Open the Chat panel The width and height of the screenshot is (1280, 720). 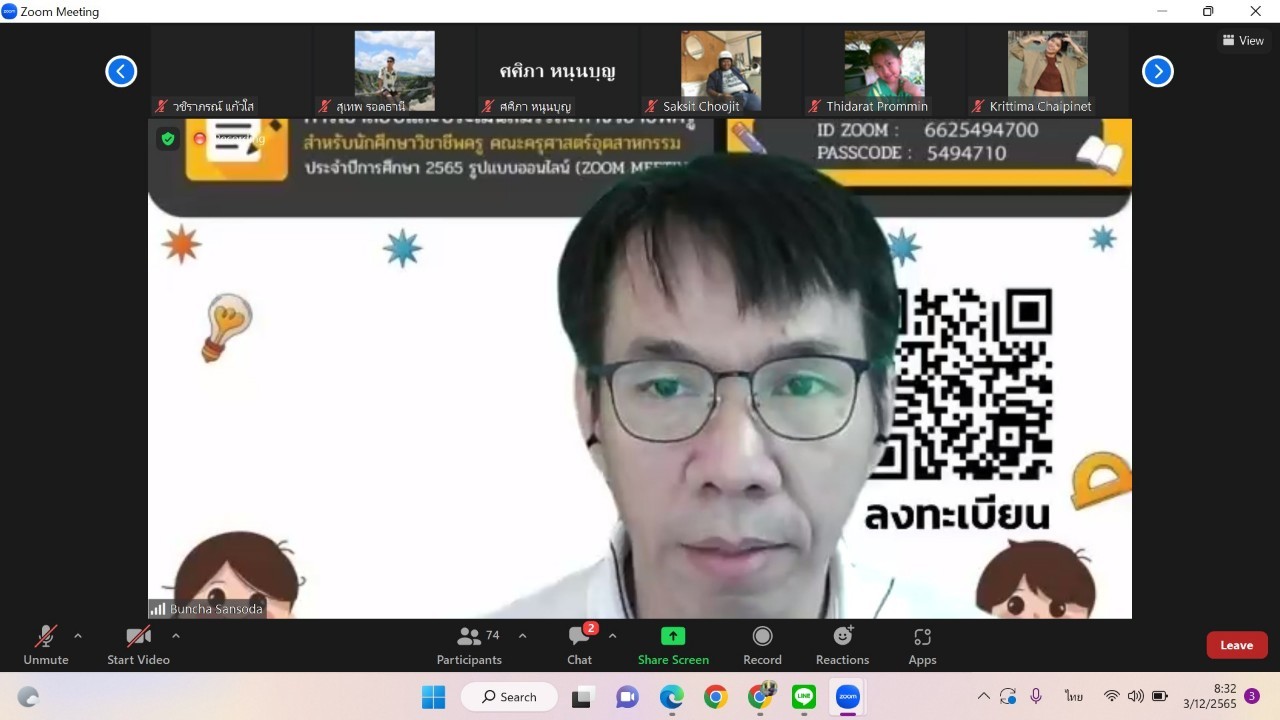(x=580, y=645)
